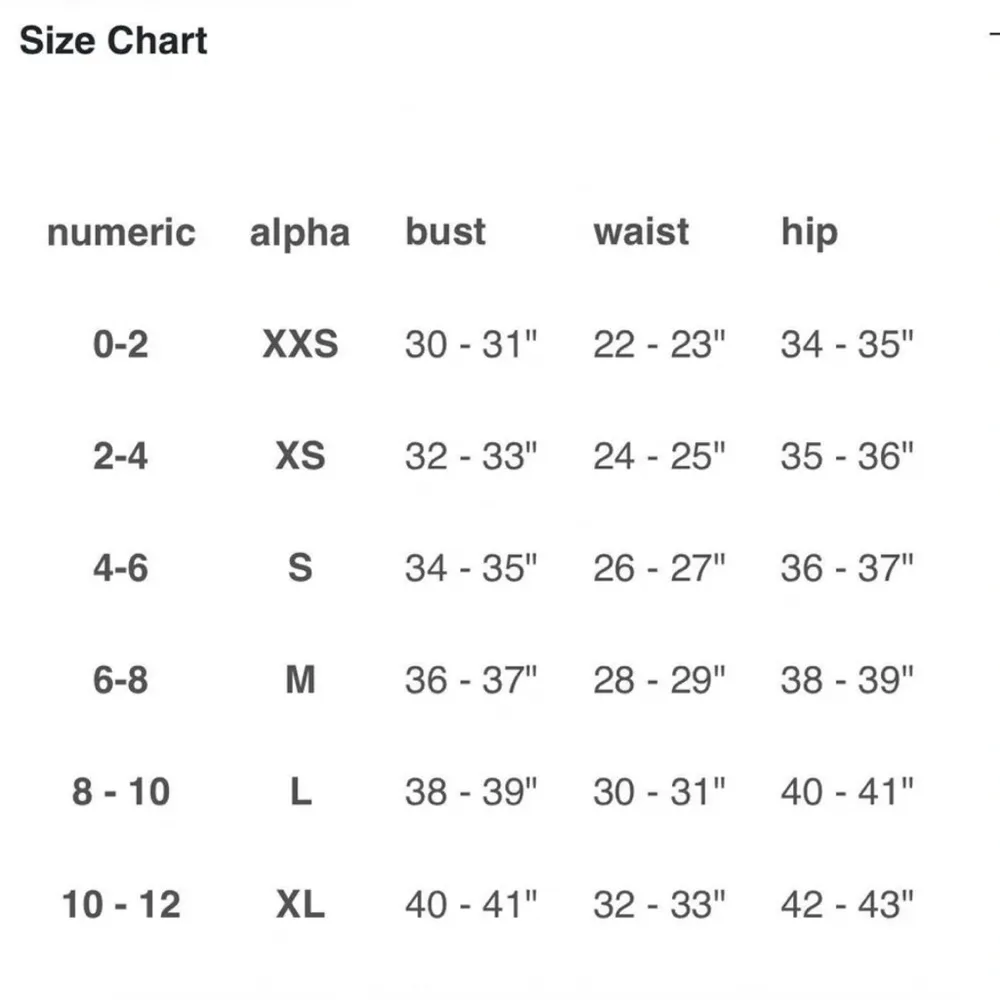Screen dimensions: 1000x1000
Task: Click the XL alpha size cell
Action: click(x=300, y=906)
